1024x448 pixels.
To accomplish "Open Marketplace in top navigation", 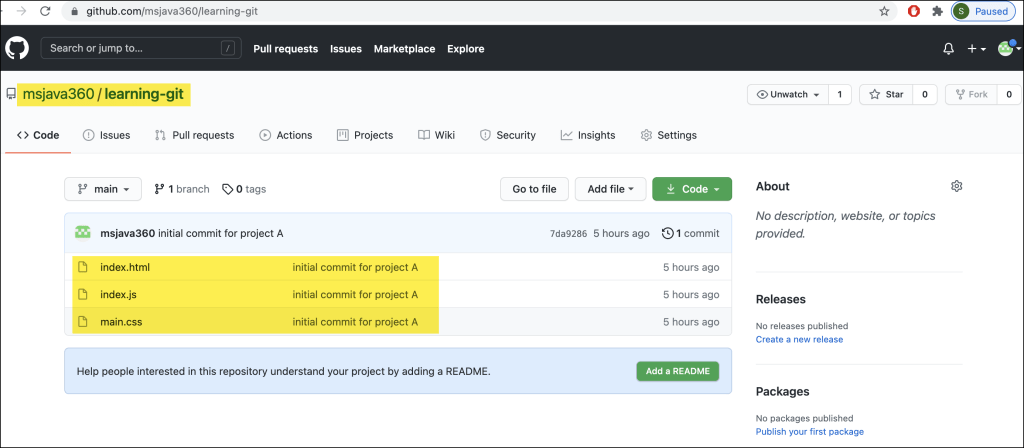I will (404, 49).
